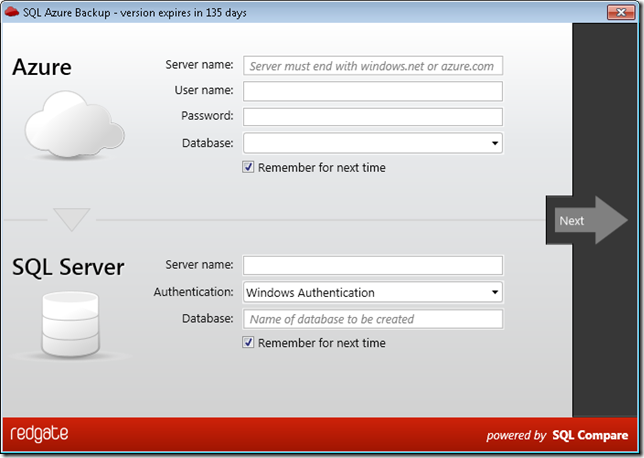The image size is (644, 458).
Task: Focus the Azure User name field
Action: 373,91
